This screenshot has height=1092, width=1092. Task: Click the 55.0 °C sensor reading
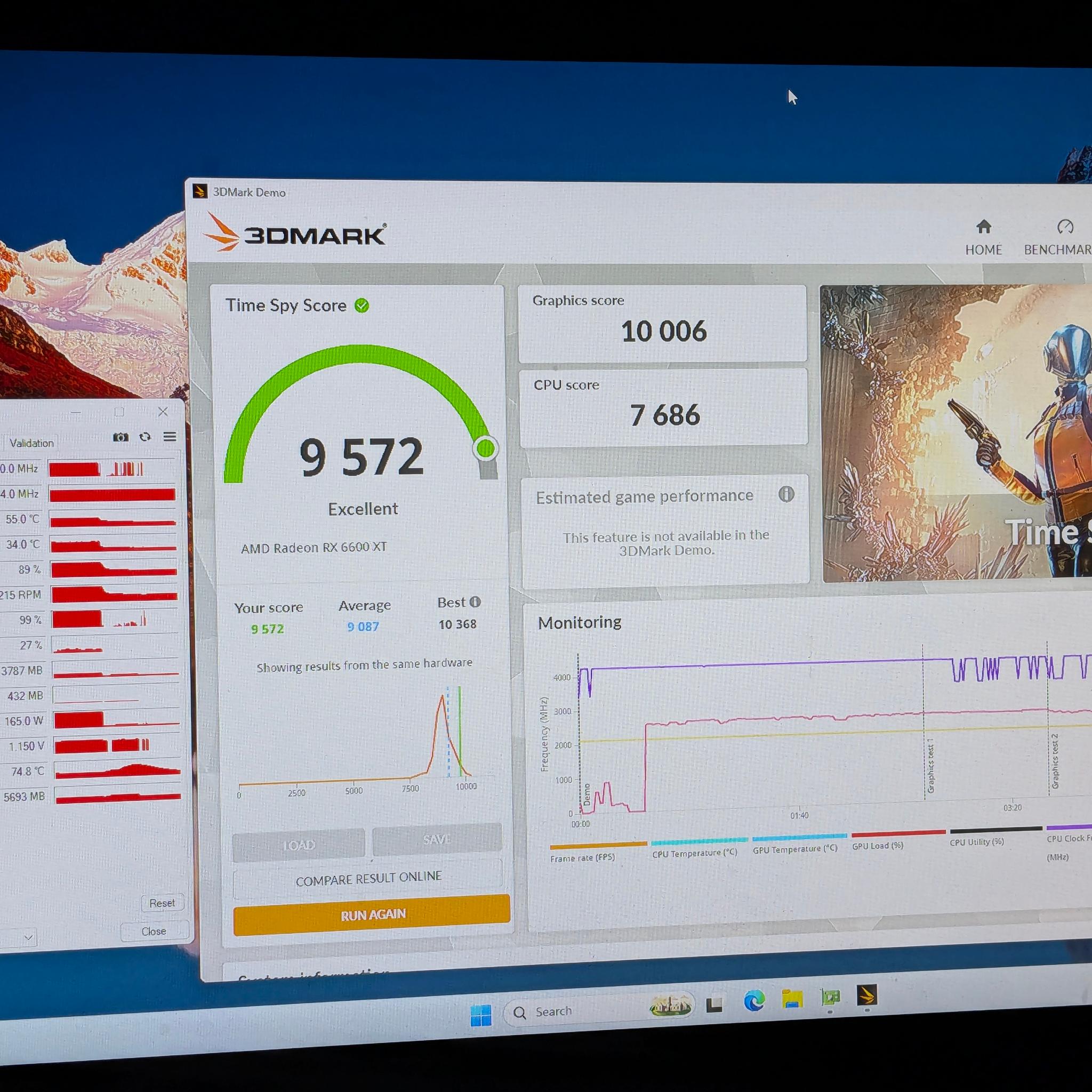tap(22, 519)
